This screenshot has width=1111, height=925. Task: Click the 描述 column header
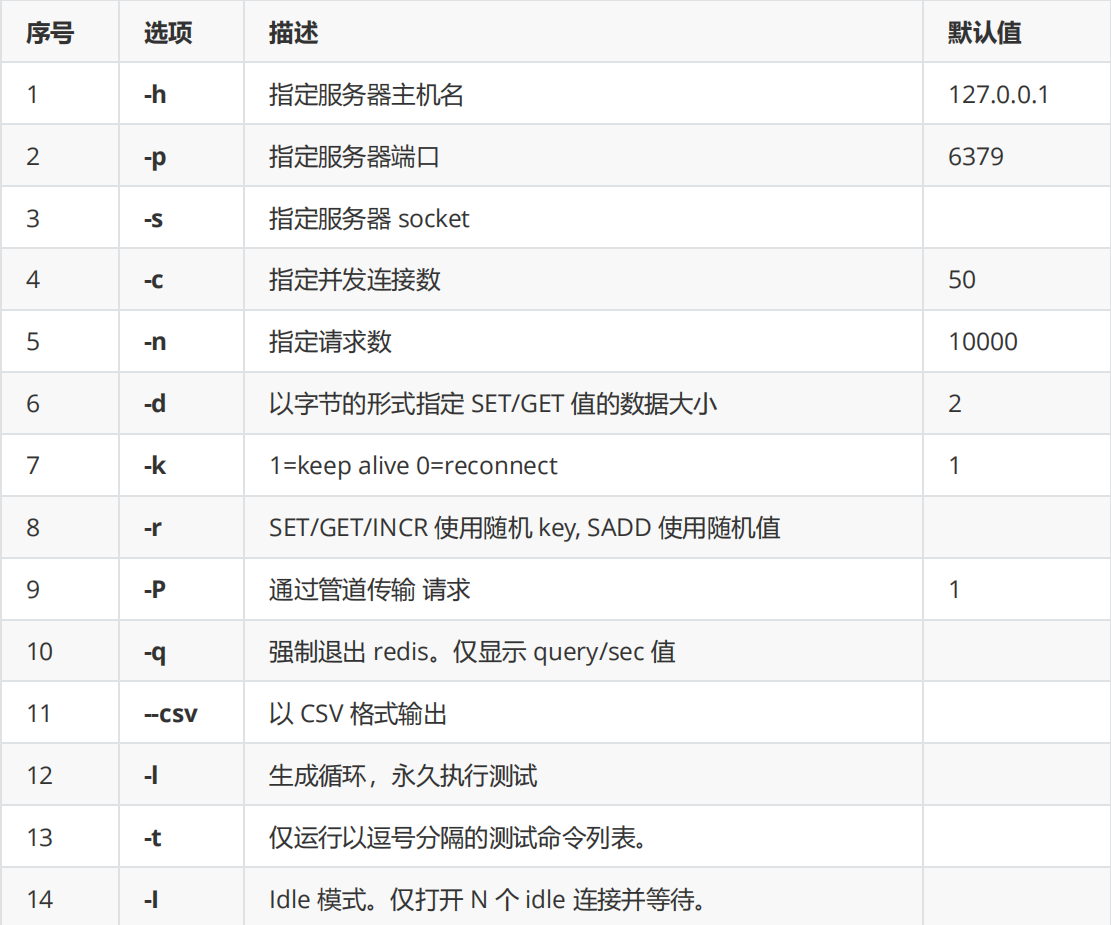[293, 33]
